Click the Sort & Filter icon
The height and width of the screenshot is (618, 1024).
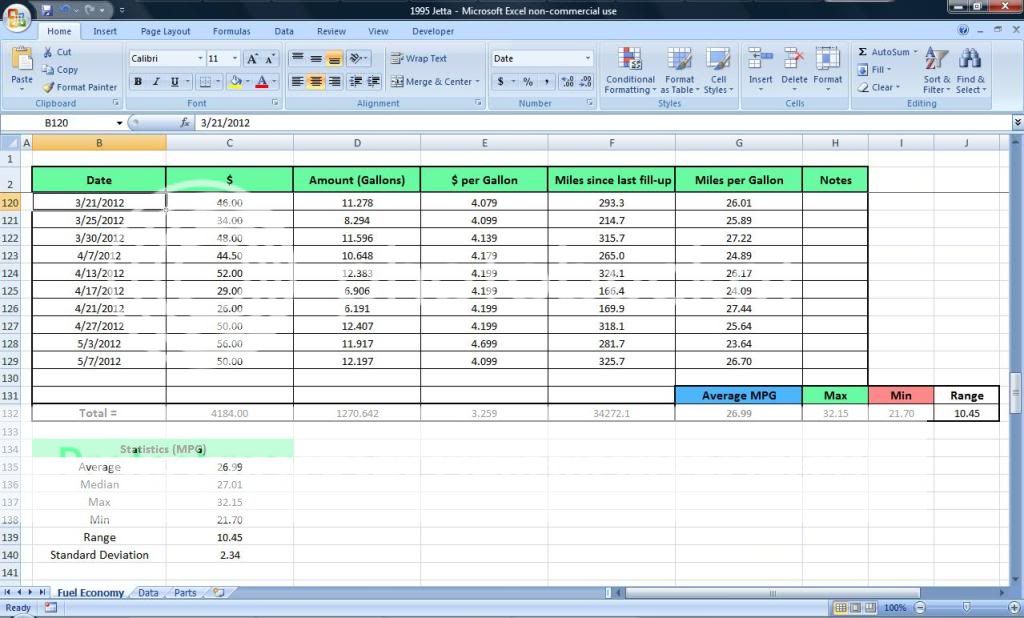(936, 59)
